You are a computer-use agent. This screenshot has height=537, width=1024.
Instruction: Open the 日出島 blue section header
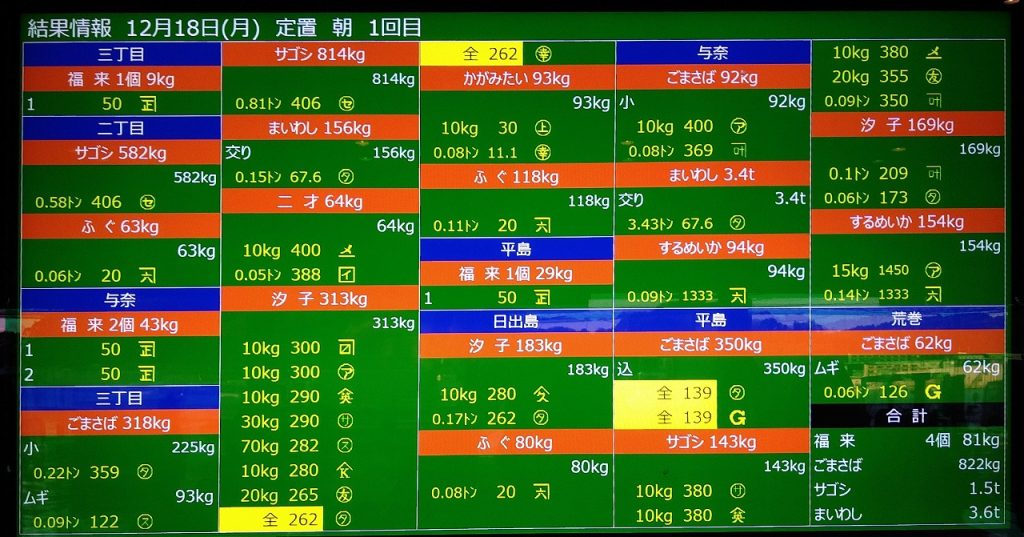point(516,321)
